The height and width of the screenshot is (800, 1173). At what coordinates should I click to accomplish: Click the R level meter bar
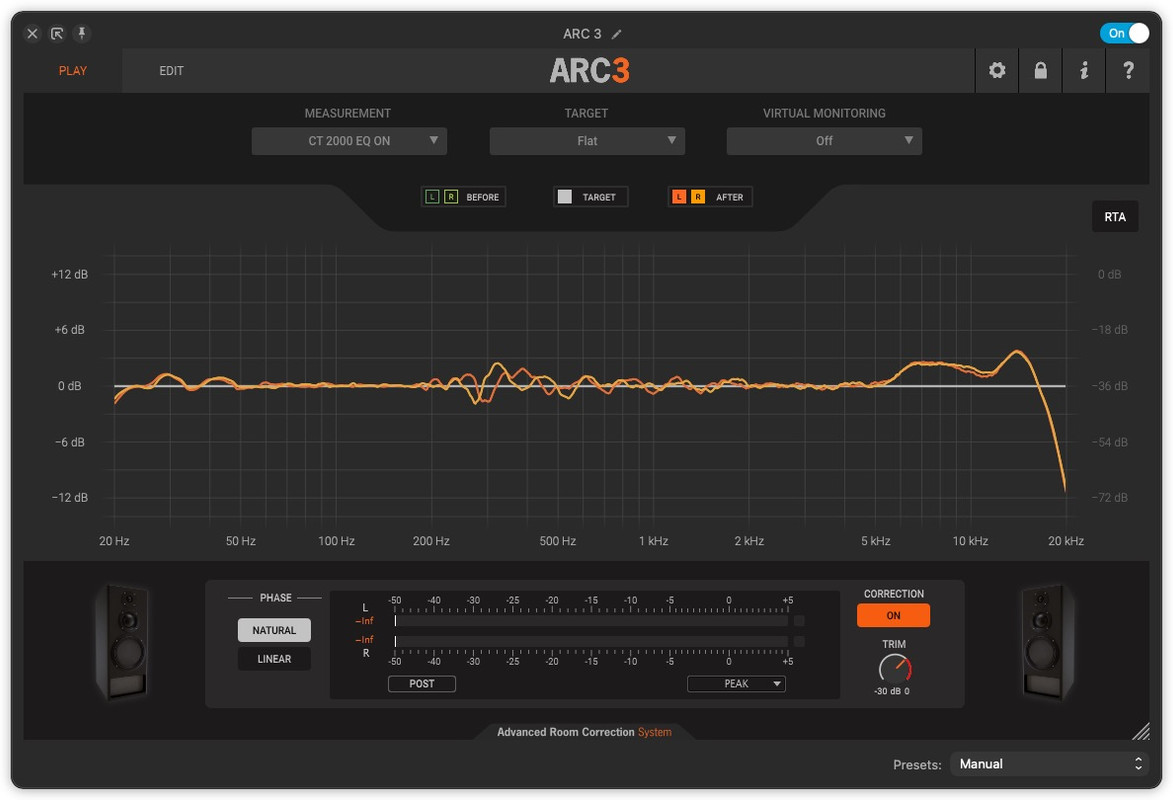pyautogui.click(x=591, y=641)
